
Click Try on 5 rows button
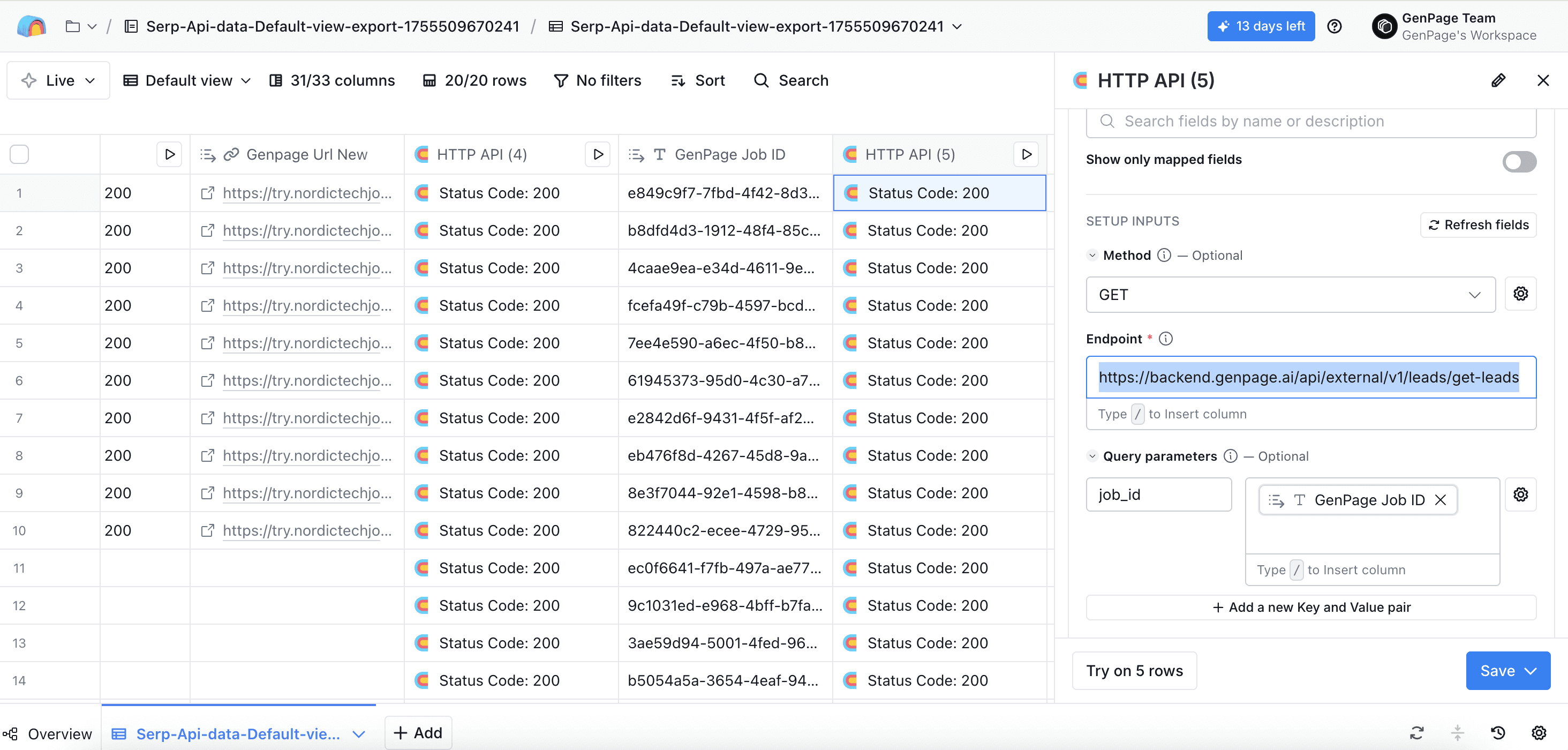tap(1134, 671)
